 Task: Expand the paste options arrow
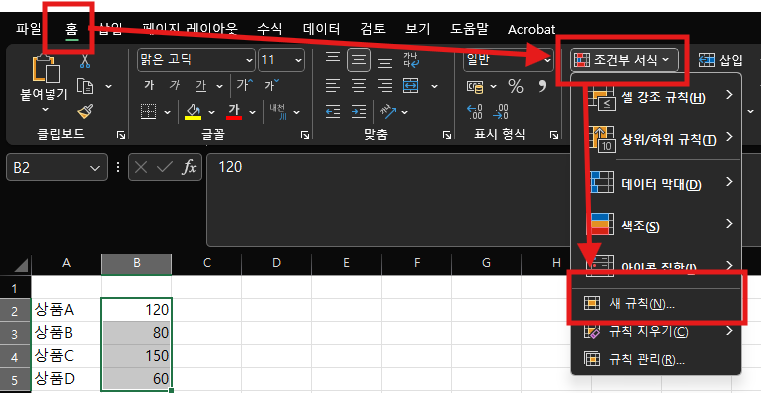pyautogui.click(x=46, y=110)
